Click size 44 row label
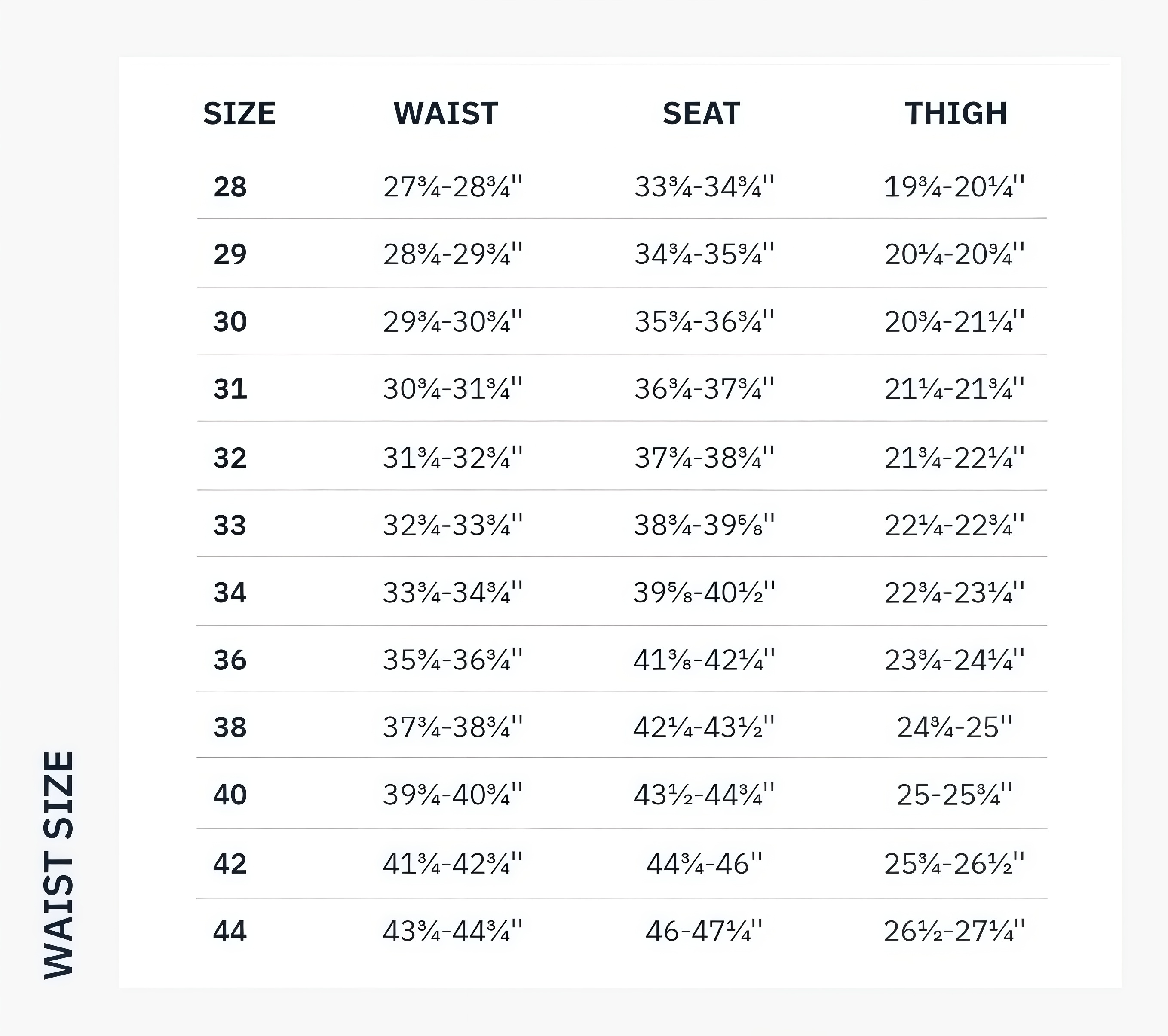The image size is (1168, 1036). click(230, 931)
